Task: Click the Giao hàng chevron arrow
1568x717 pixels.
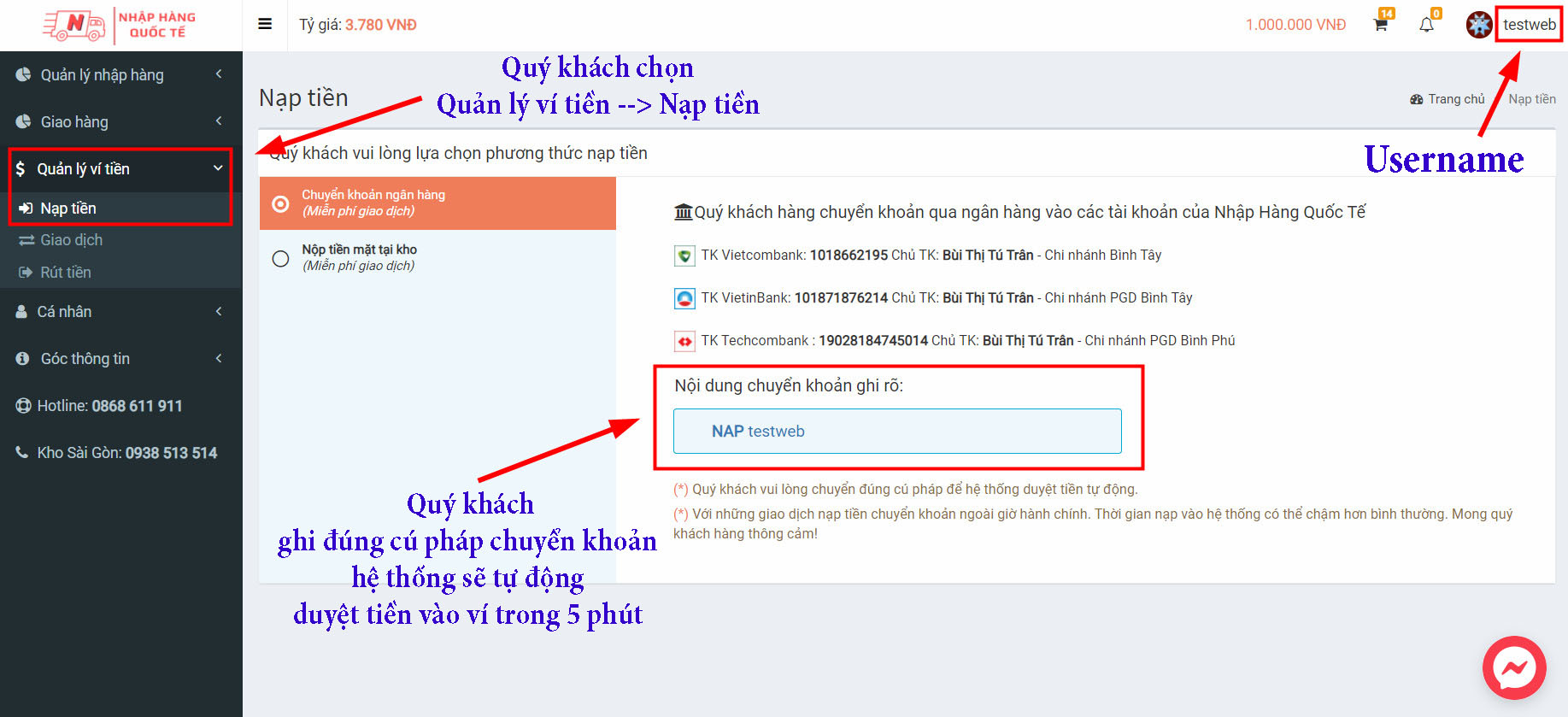Action: [x=219, y=121]
